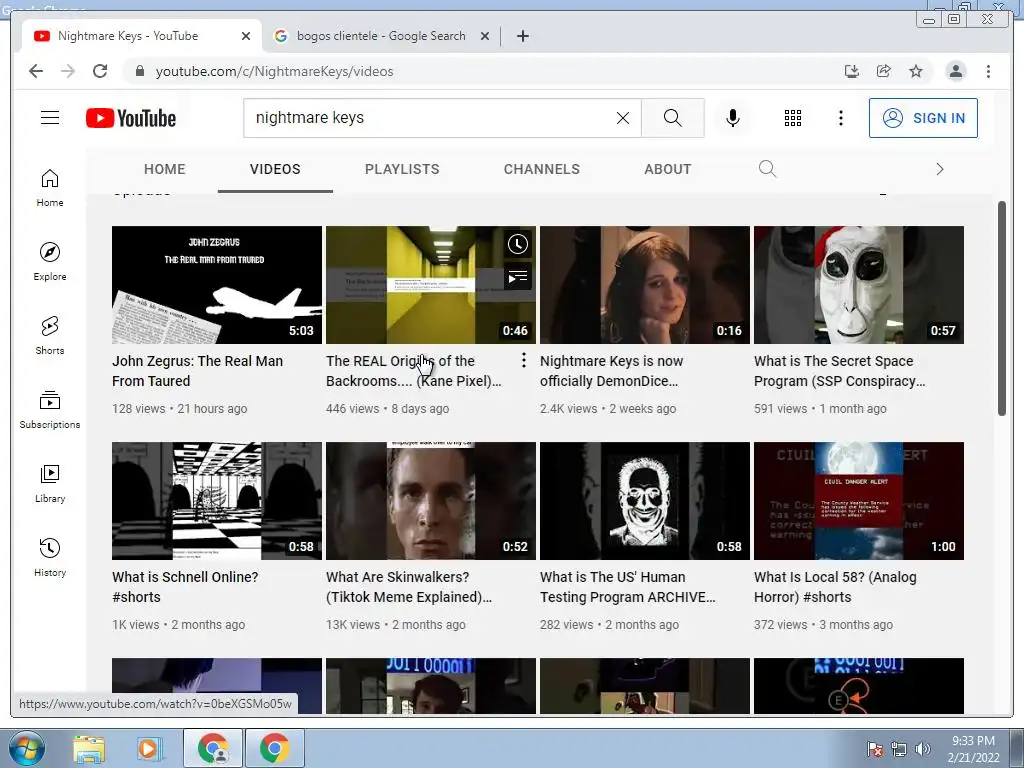
Task: Switch to bogos clientele Google Search tab
Action: [381, 36]
